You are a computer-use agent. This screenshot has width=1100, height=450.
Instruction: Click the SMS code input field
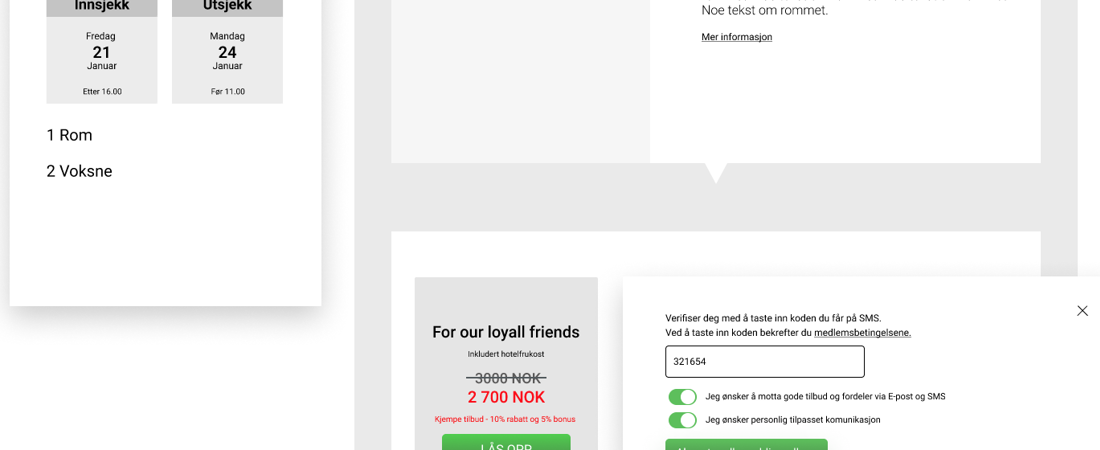(764, 361)
